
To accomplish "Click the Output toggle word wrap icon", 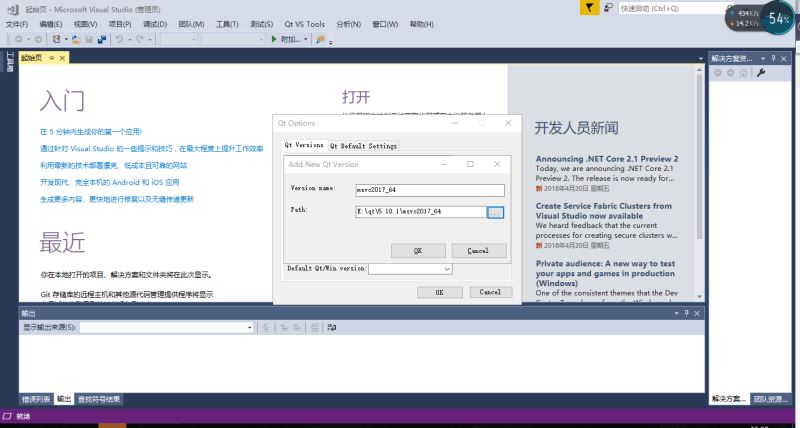I will [x=332, y=328].
